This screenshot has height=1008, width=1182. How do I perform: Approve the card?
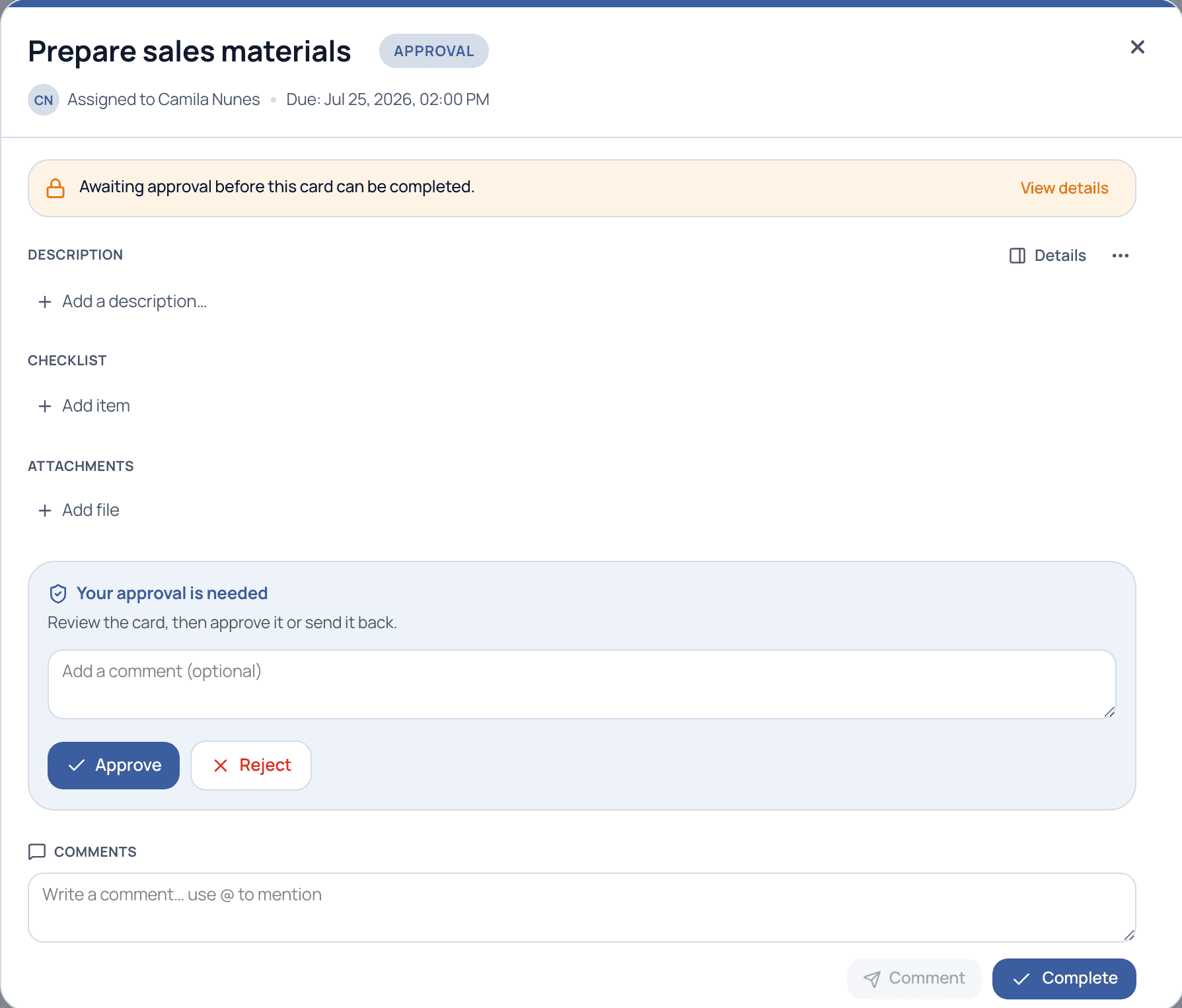(114, 766)
